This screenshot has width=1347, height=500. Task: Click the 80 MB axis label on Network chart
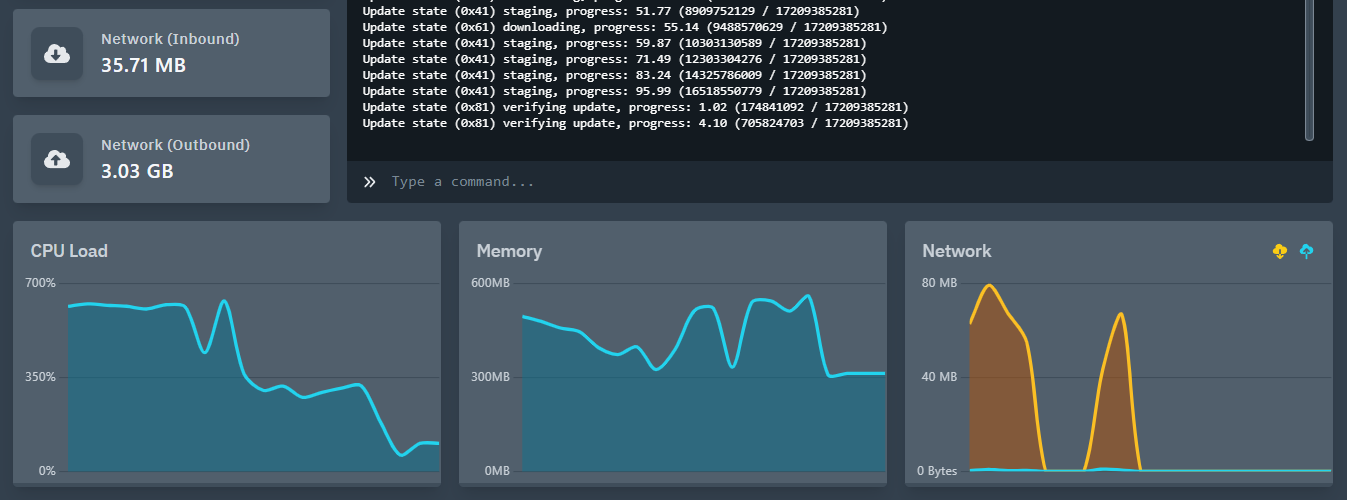(x=939, y=283)
